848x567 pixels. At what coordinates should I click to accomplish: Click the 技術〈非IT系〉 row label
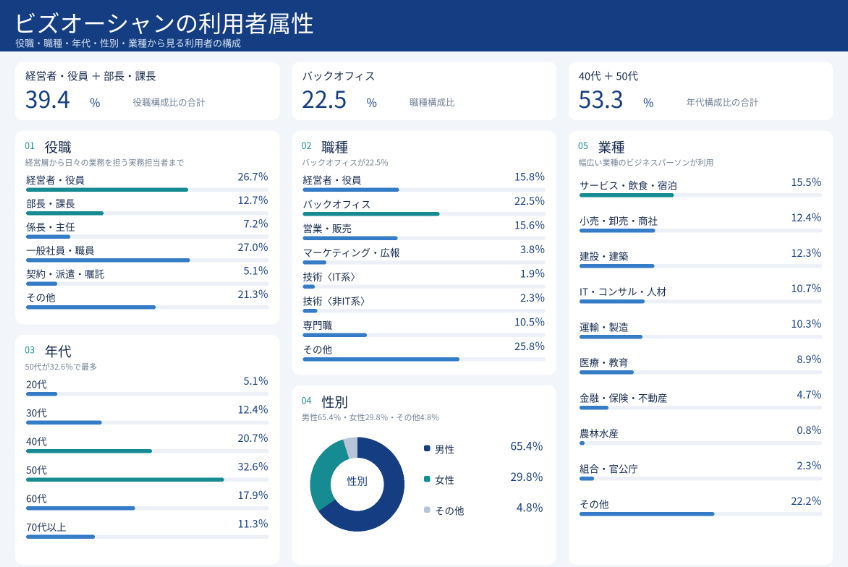pos(334,301)
